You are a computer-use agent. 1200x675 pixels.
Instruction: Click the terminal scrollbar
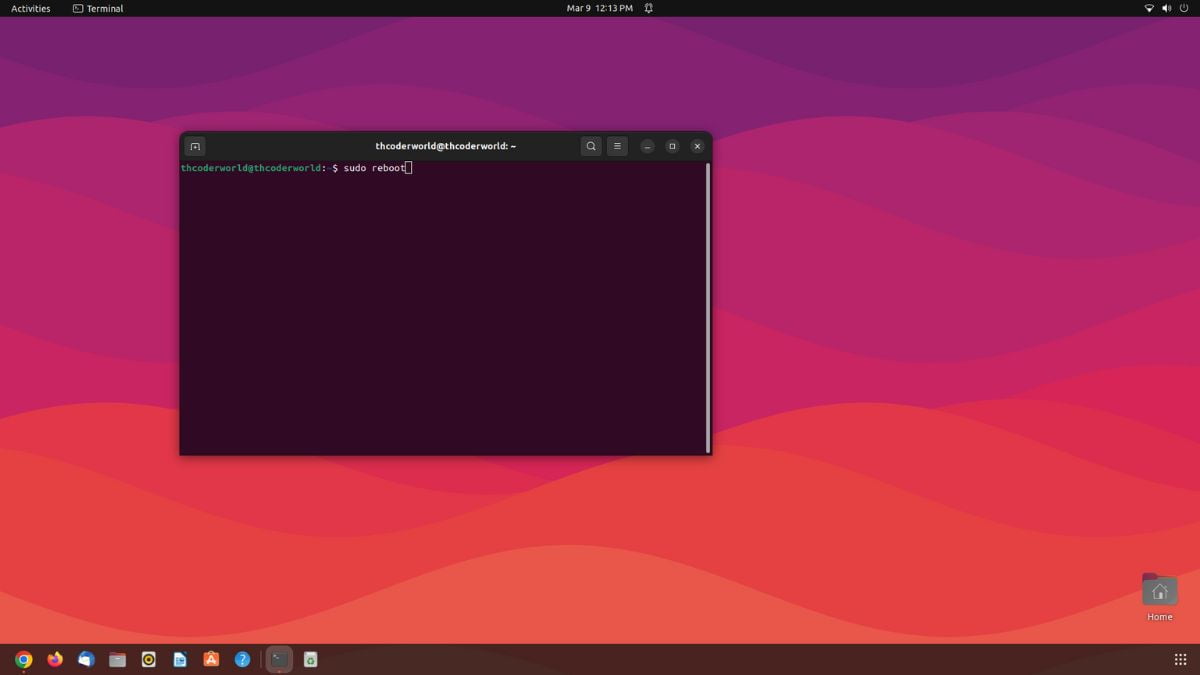click(x=707, y=300)
